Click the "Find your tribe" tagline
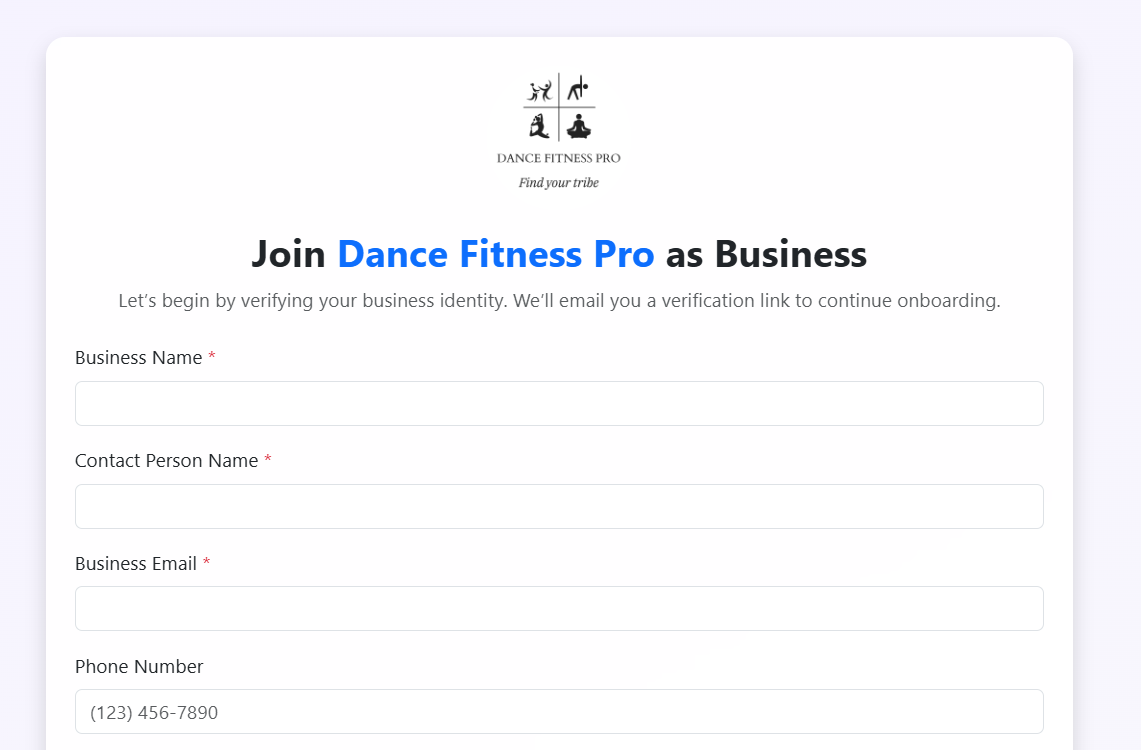The image size is (1141, 750). coord(558,183)
